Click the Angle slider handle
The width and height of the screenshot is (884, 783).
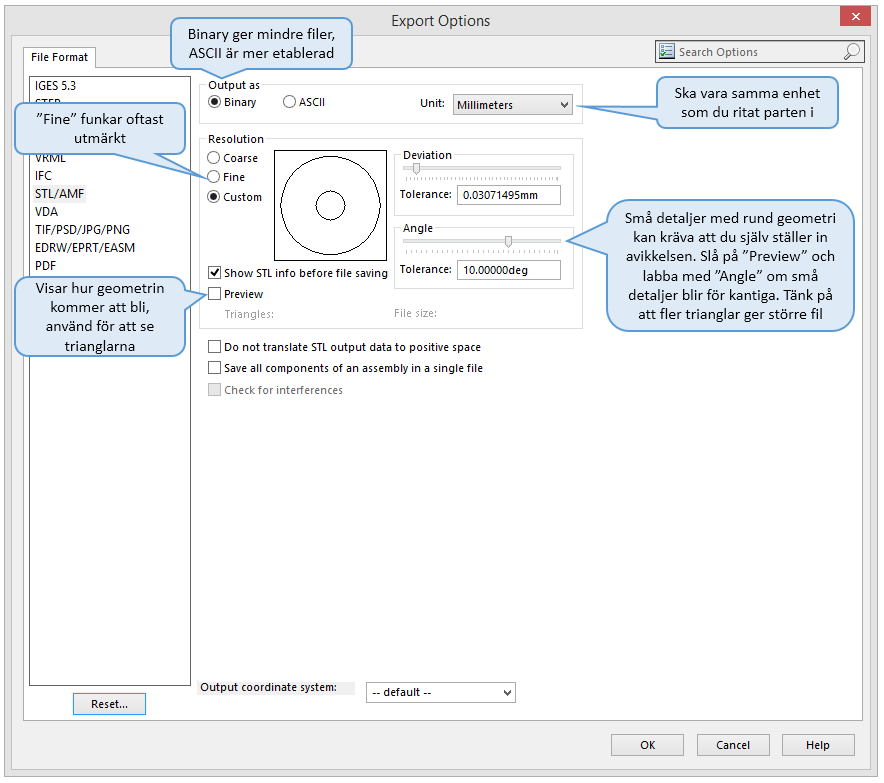(x=509, y=241)
